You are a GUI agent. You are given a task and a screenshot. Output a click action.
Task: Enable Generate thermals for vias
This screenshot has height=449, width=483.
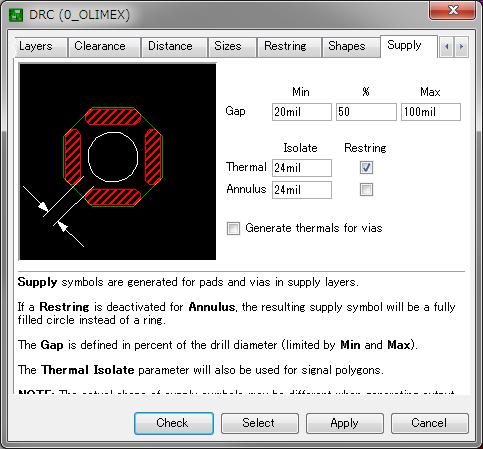233,228
